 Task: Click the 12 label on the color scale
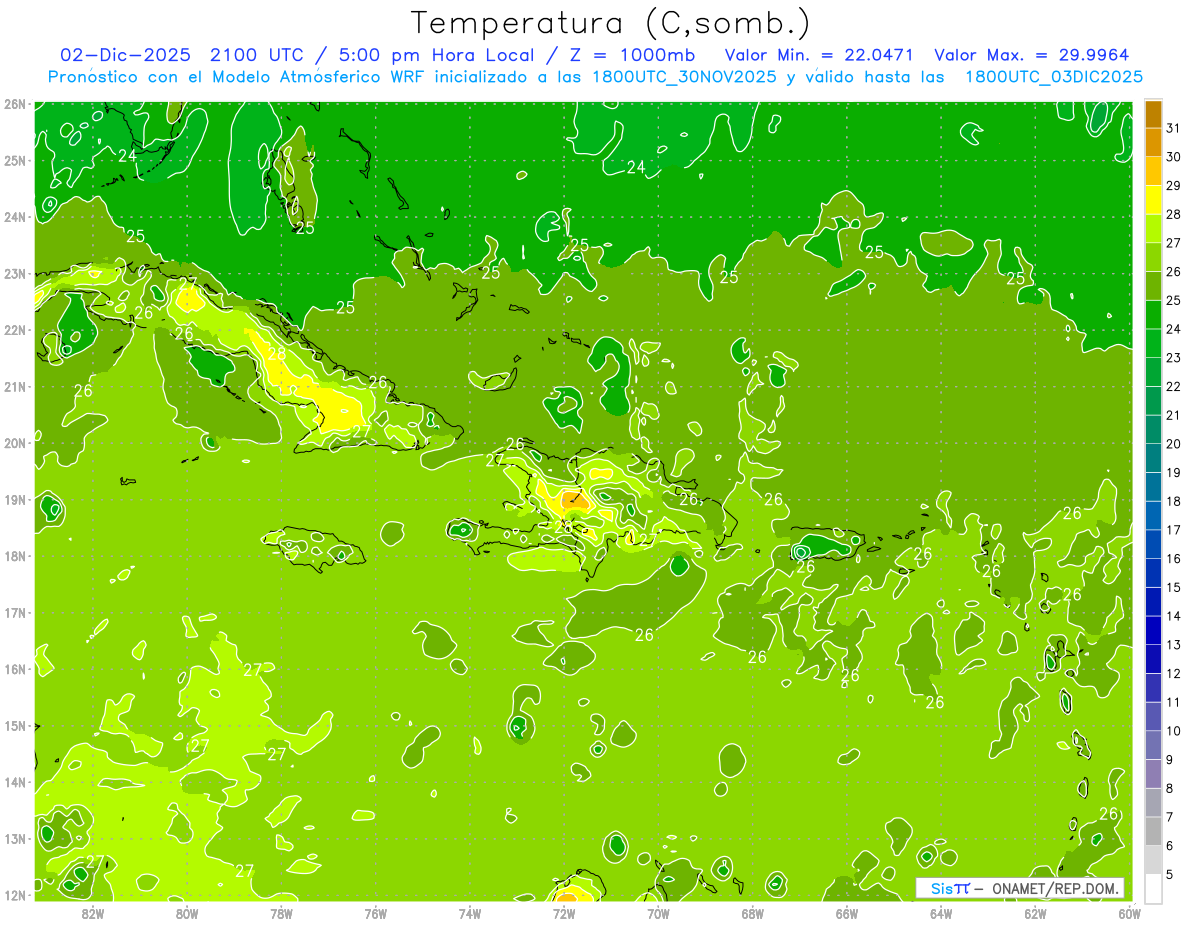[x=1173, y=673]
